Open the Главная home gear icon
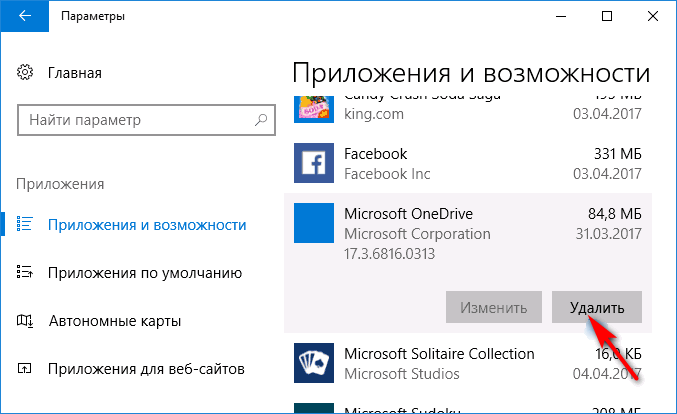 click(x=25, y=73)
